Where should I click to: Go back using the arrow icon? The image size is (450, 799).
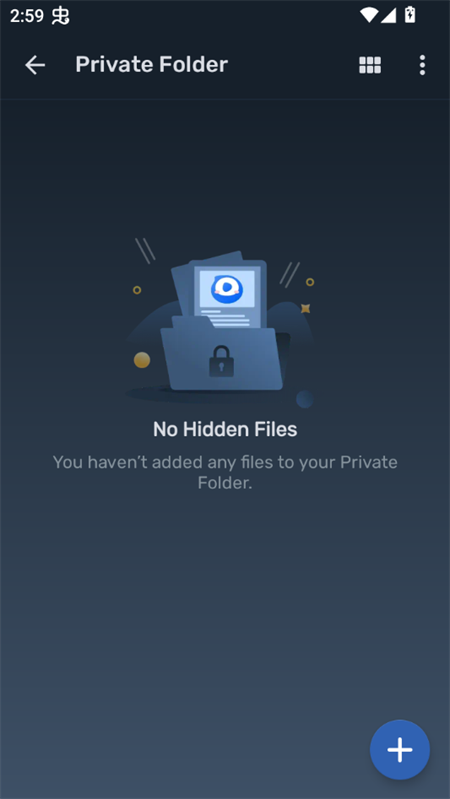point(35,65)
